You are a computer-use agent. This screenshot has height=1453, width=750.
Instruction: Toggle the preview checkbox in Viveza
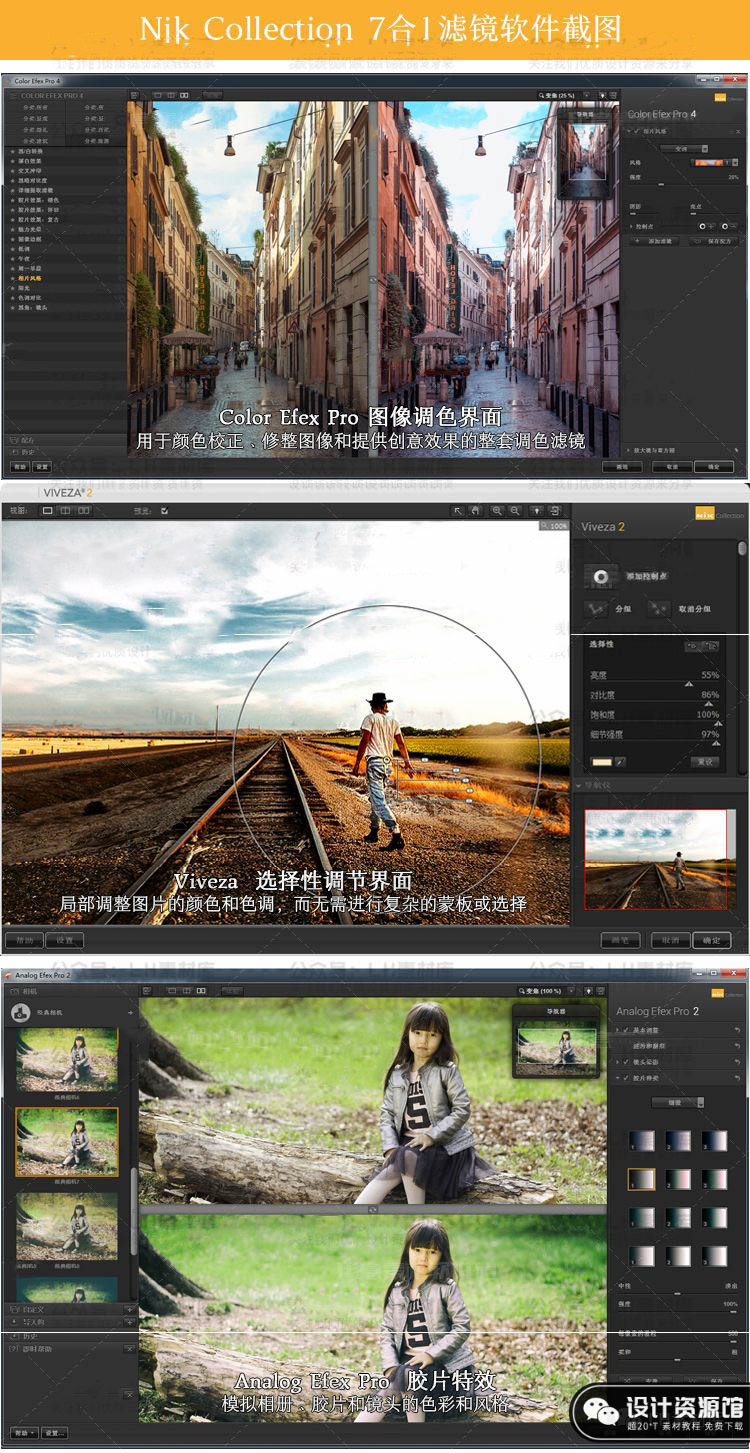pyautogui.click(x=164, y=510)
